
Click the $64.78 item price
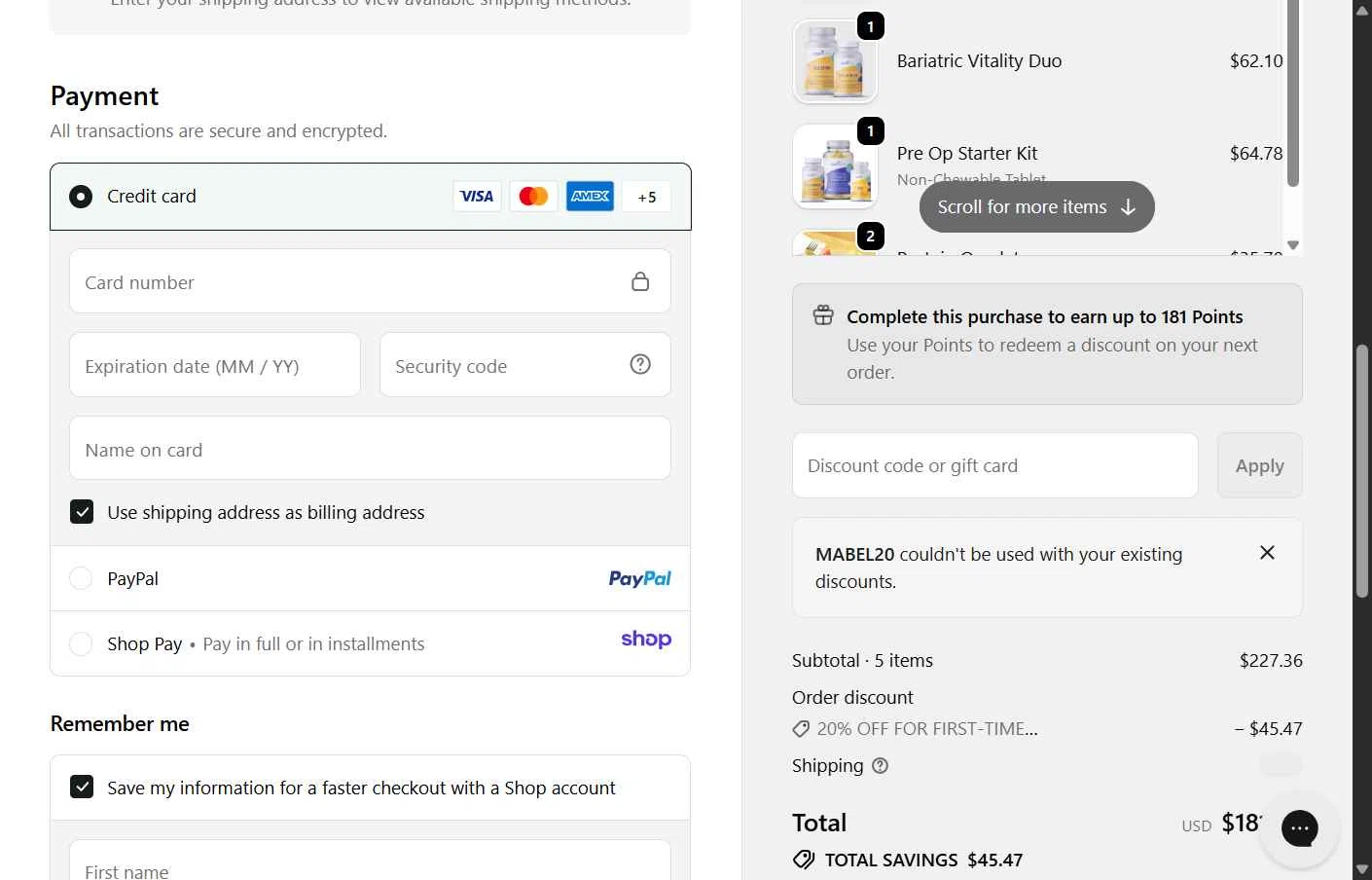(x=1256, y=153)
